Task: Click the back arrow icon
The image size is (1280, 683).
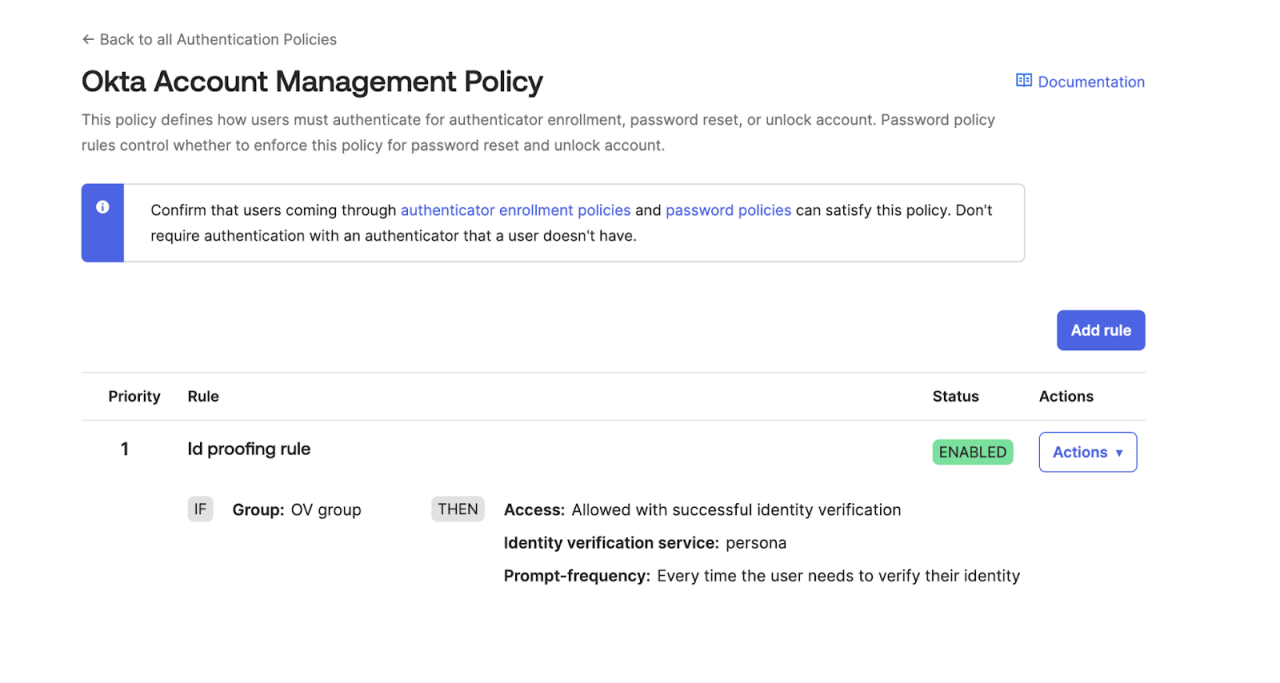Action: coord(88,40)
